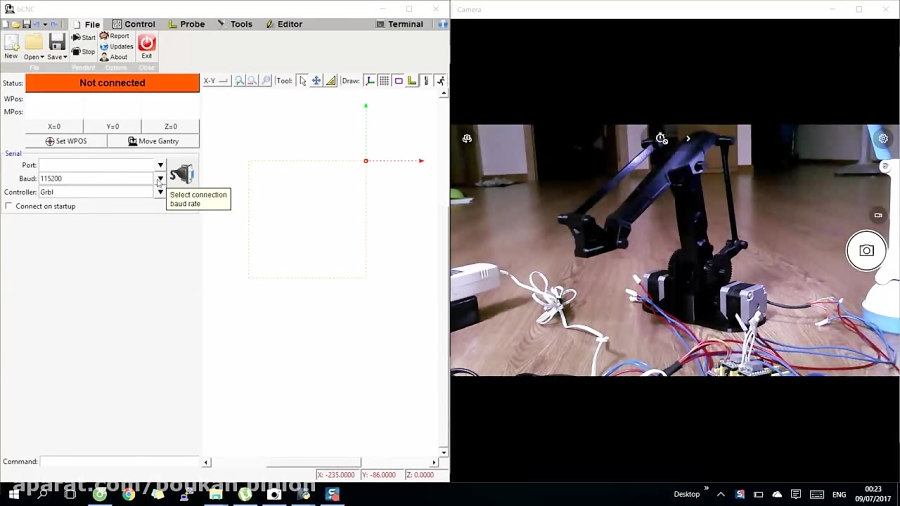Image resolution: width=900 pixels, height=506 pixels.
Task: Switch to the Tools tab
Action: (235, 24)
